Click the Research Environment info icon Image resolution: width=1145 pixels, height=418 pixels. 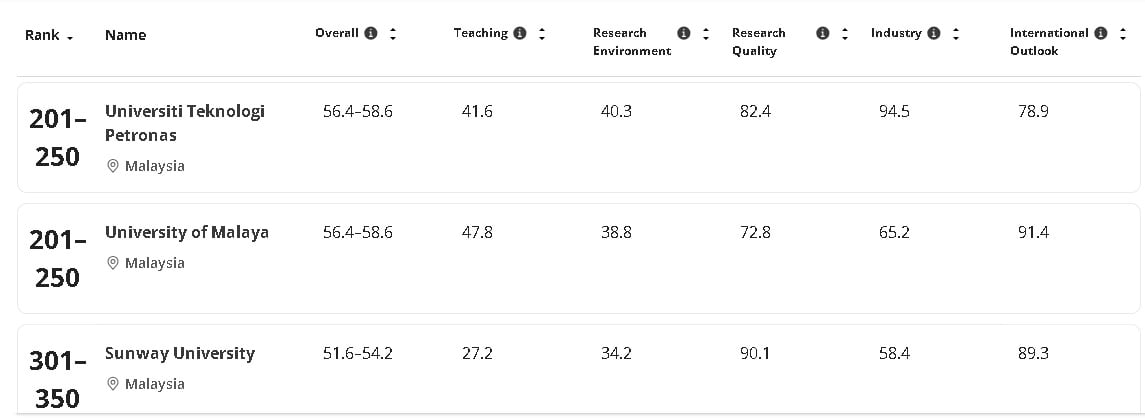pyautogui.click(x=684, y=34)
